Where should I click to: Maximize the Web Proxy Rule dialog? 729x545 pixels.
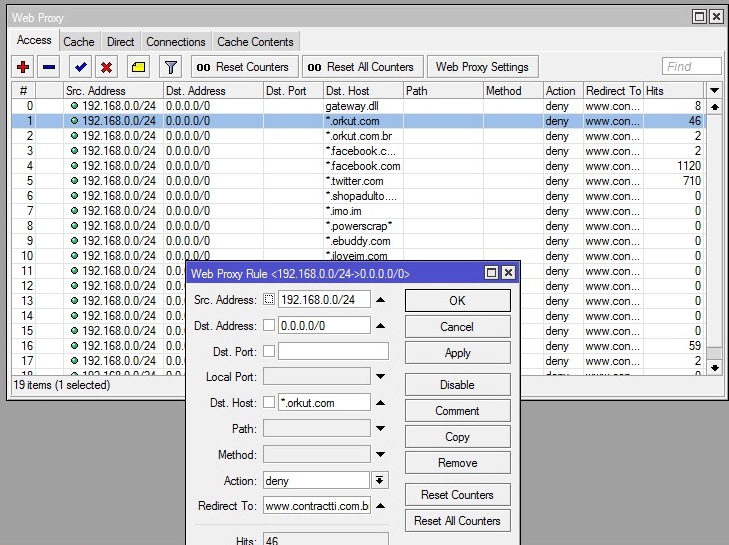[x=491, y=273]
